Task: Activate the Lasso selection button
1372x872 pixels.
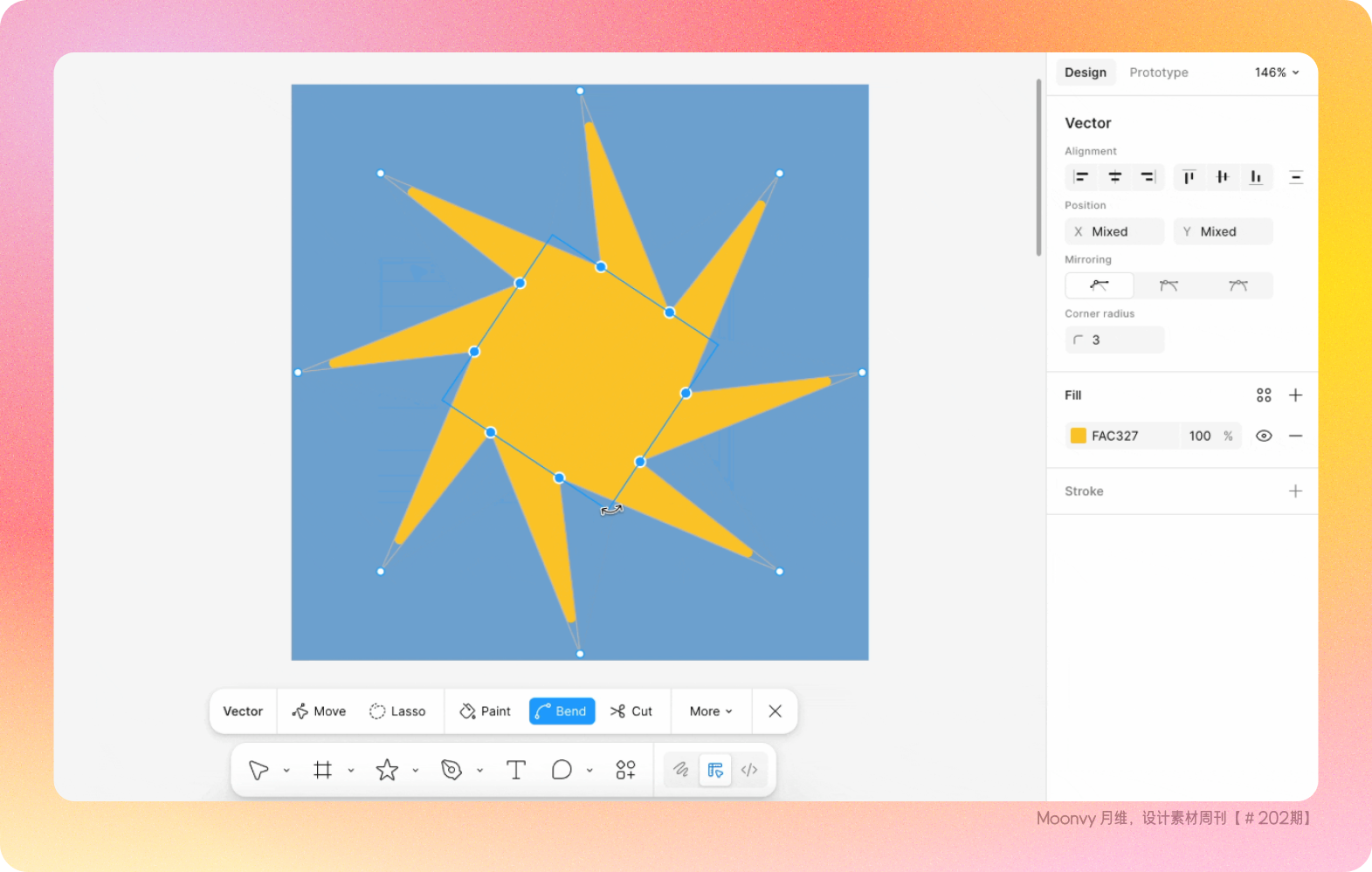Action: [x=397, y=711]
